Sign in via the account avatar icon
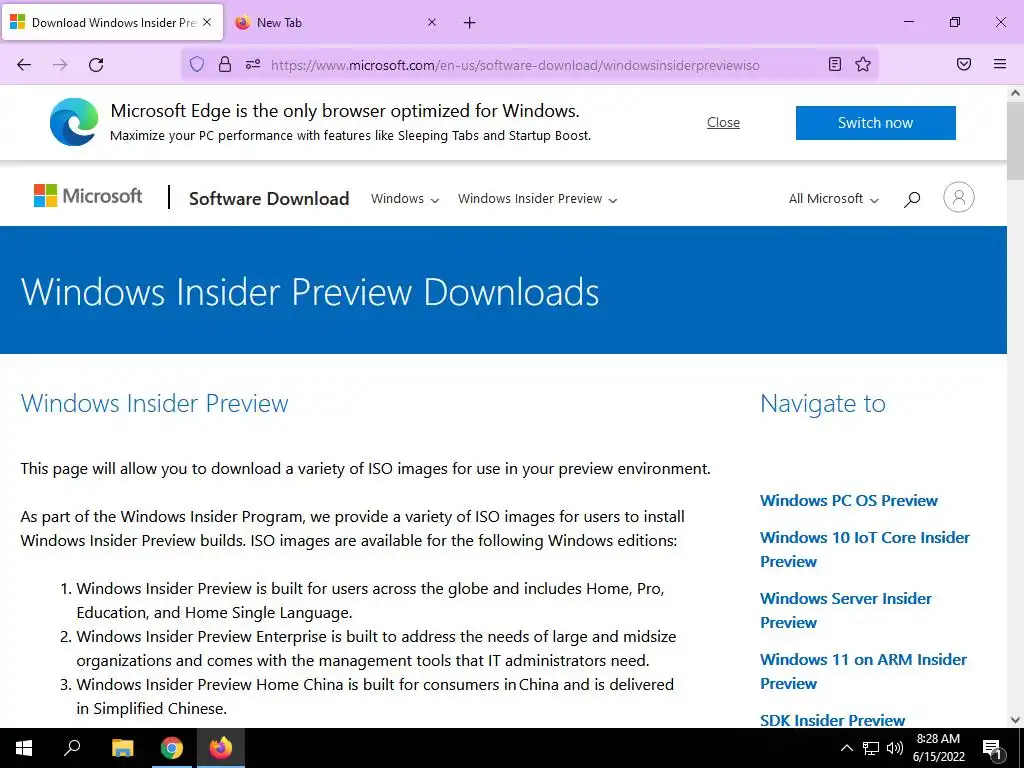This screenshot has height=768, width=1024. tap(958, 197)
